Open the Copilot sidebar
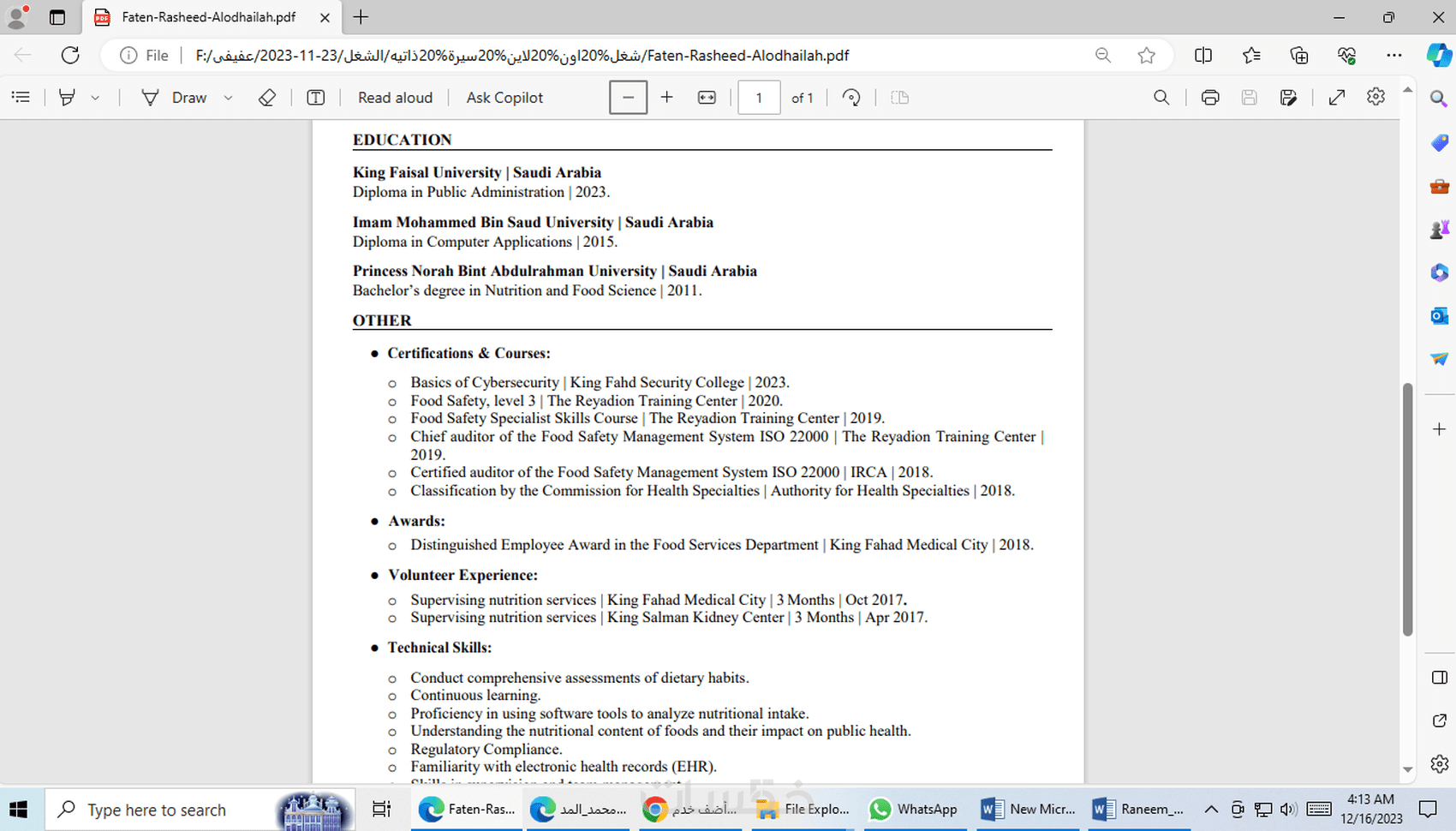Screen dimensions: 1456x831 coord(1438,56)
